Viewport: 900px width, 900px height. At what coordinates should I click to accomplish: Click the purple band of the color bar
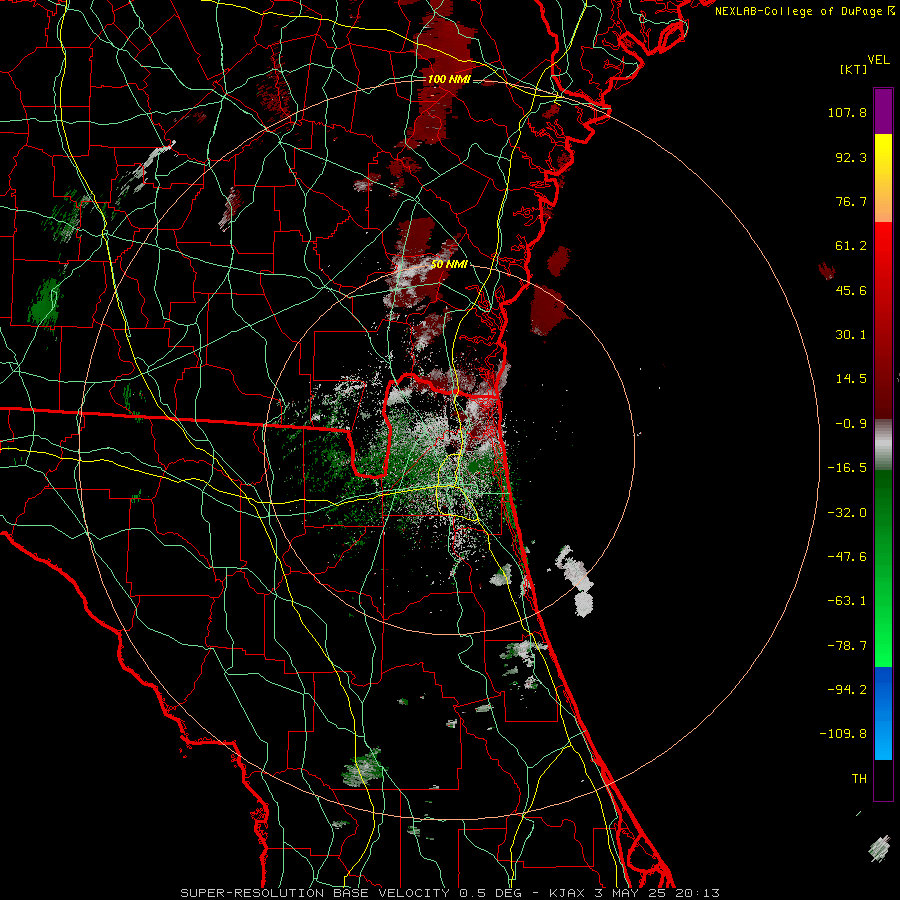(x=883, y=111)
